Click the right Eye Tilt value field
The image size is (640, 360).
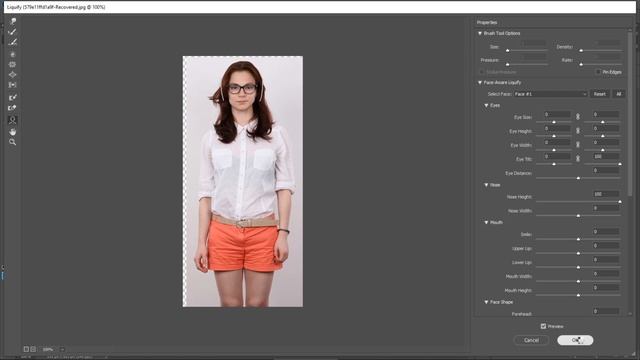click(x=606, y=156)
